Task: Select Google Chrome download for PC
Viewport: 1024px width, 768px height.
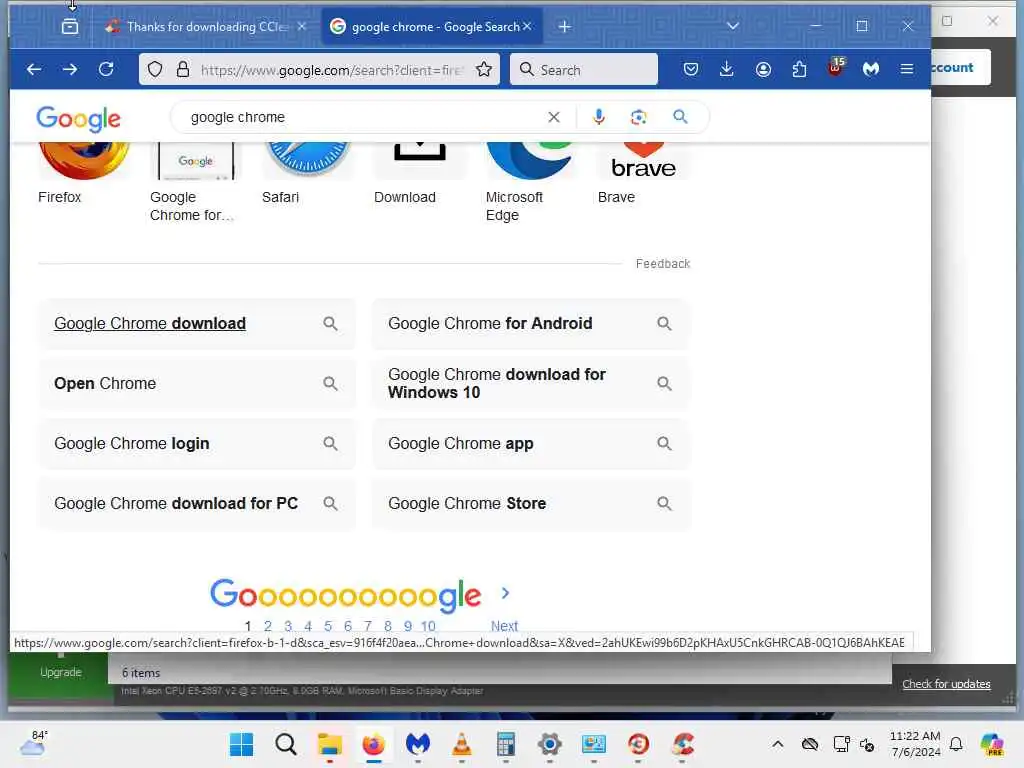Action: pos(197,504)
